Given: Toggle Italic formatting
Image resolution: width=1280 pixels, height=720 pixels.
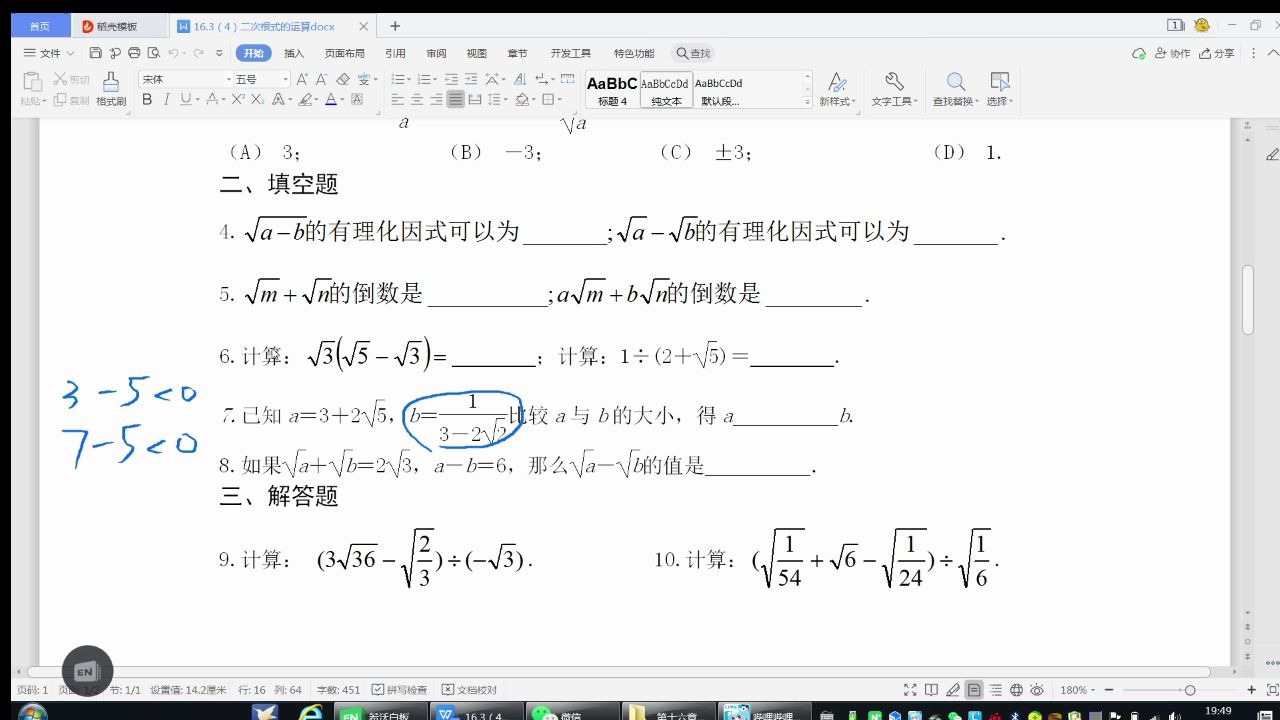Looking at the screenshot, I should [x=166, y=99].
